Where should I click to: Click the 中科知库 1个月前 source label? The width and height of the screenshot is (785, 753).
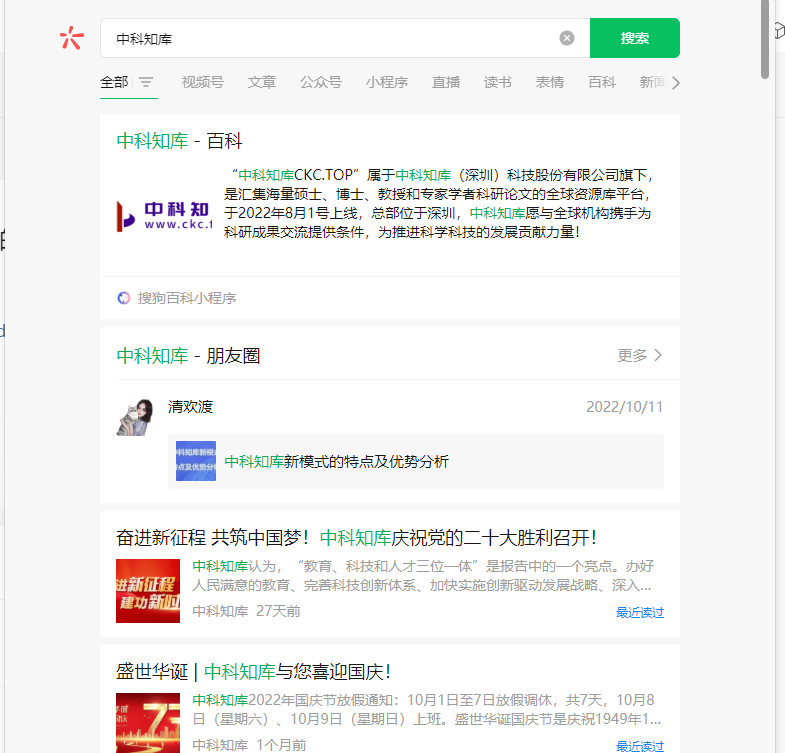[x=249, y=745]
